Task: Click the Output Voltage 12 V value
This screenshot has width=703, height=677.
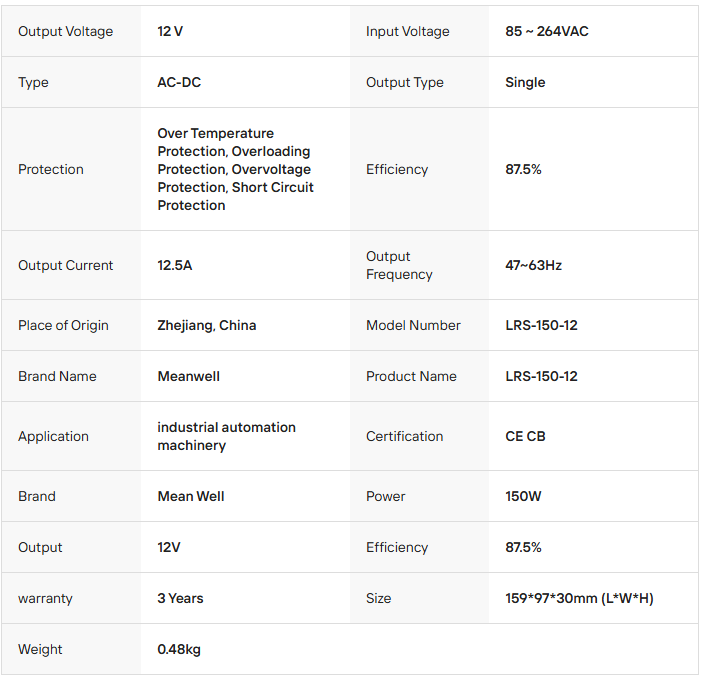Action: coord(170,31)
